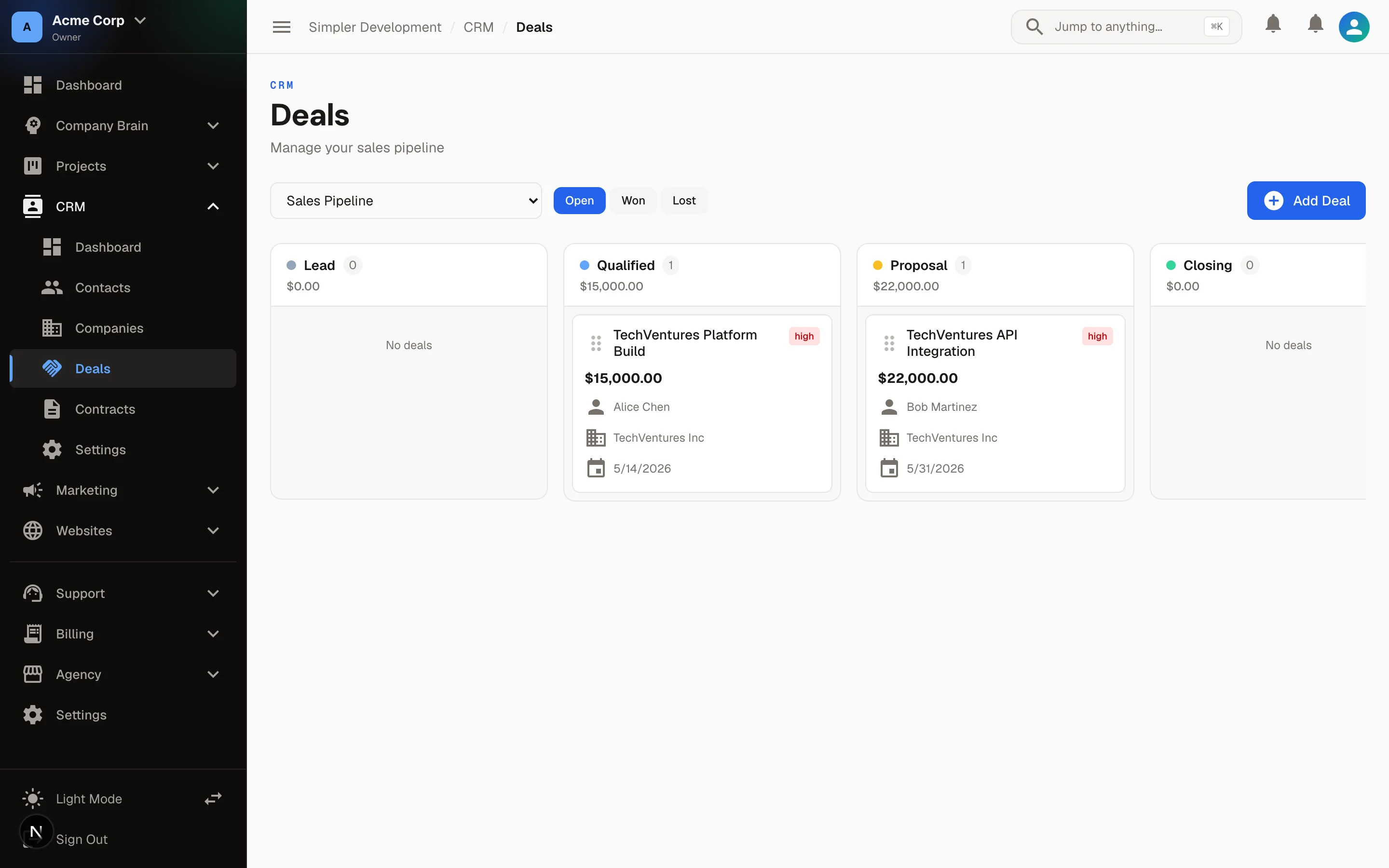Click the Add Deal button
Image resolution: width=1389 pixels, height=868 pixels.
coord(1306,200)
